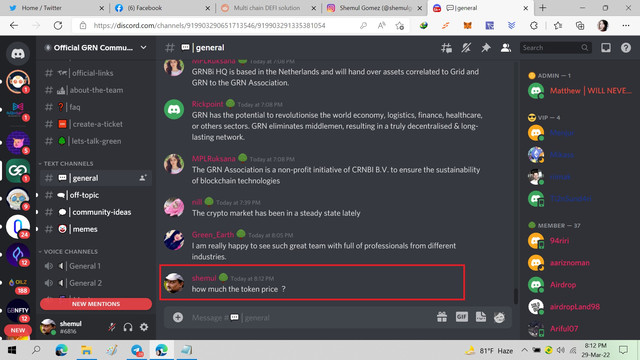The width and height of the screenshot is (640, 360).
Task: Open the Threads icon in channel header
Action: [x=446, y=48]
